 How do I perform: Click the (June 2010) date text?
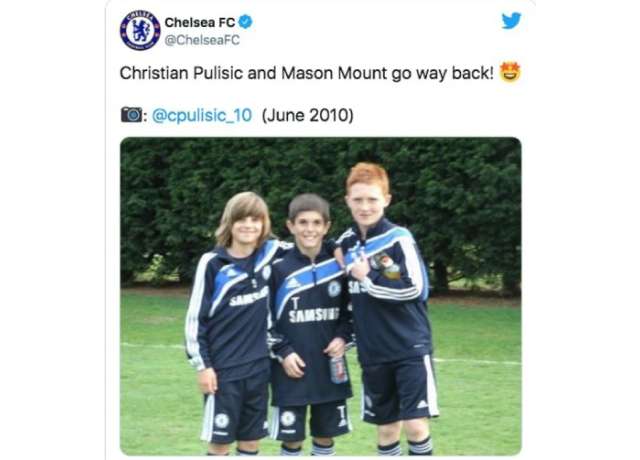(x=307, y=116)
